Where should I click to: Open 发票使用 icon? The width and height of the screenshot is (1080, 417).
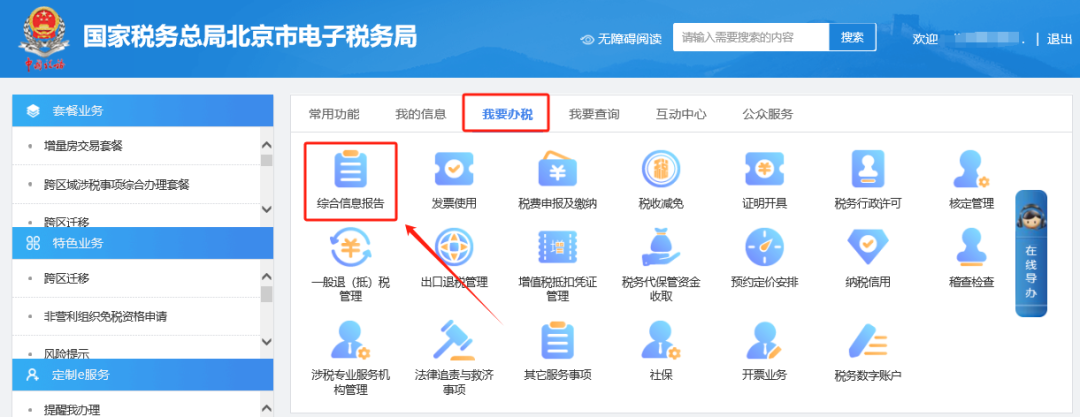click(x=454, y=170)
